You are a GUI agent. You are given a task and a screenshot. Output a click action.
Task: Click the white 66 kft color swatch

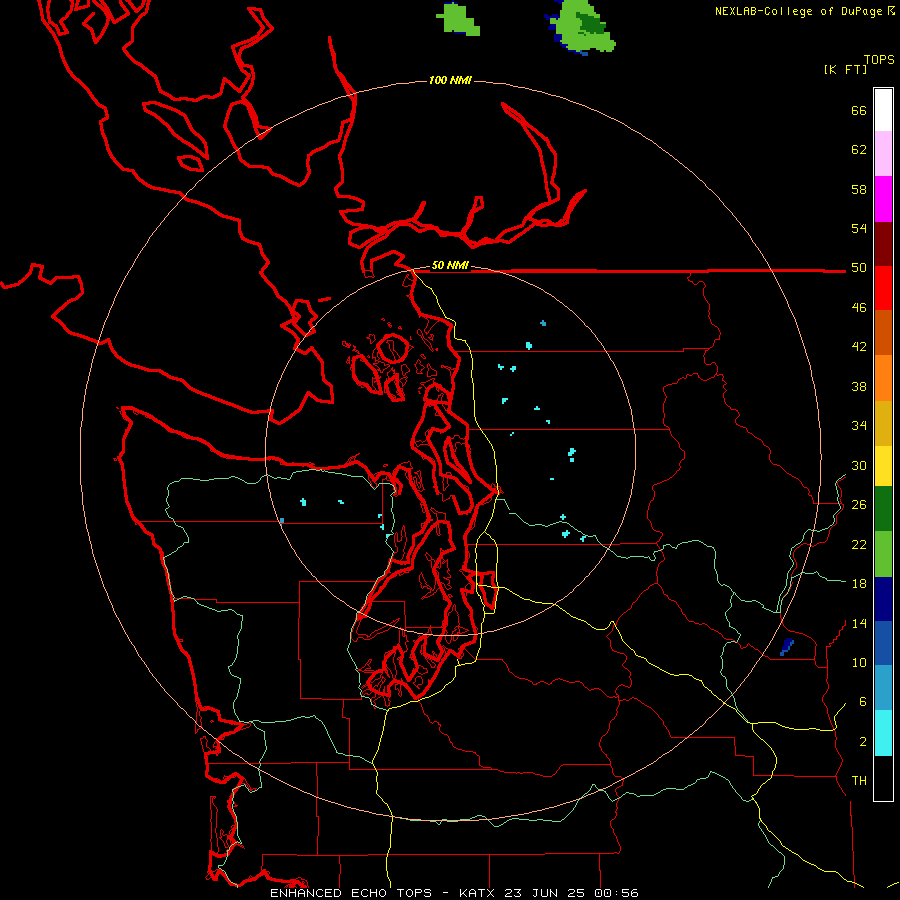883,110
